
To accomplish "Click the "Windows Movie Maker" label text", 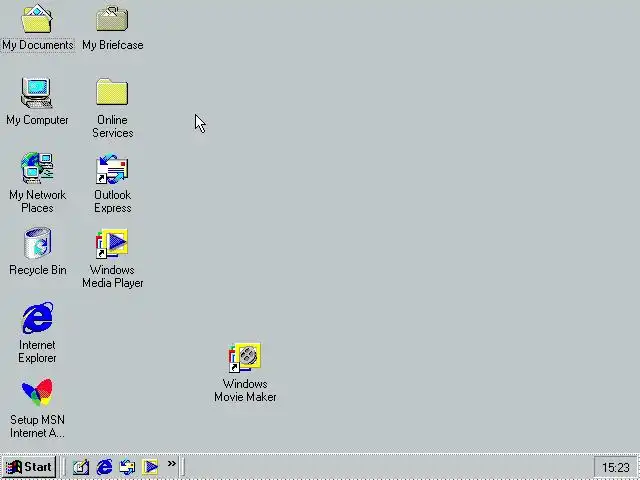I will (x=245, y=391).
